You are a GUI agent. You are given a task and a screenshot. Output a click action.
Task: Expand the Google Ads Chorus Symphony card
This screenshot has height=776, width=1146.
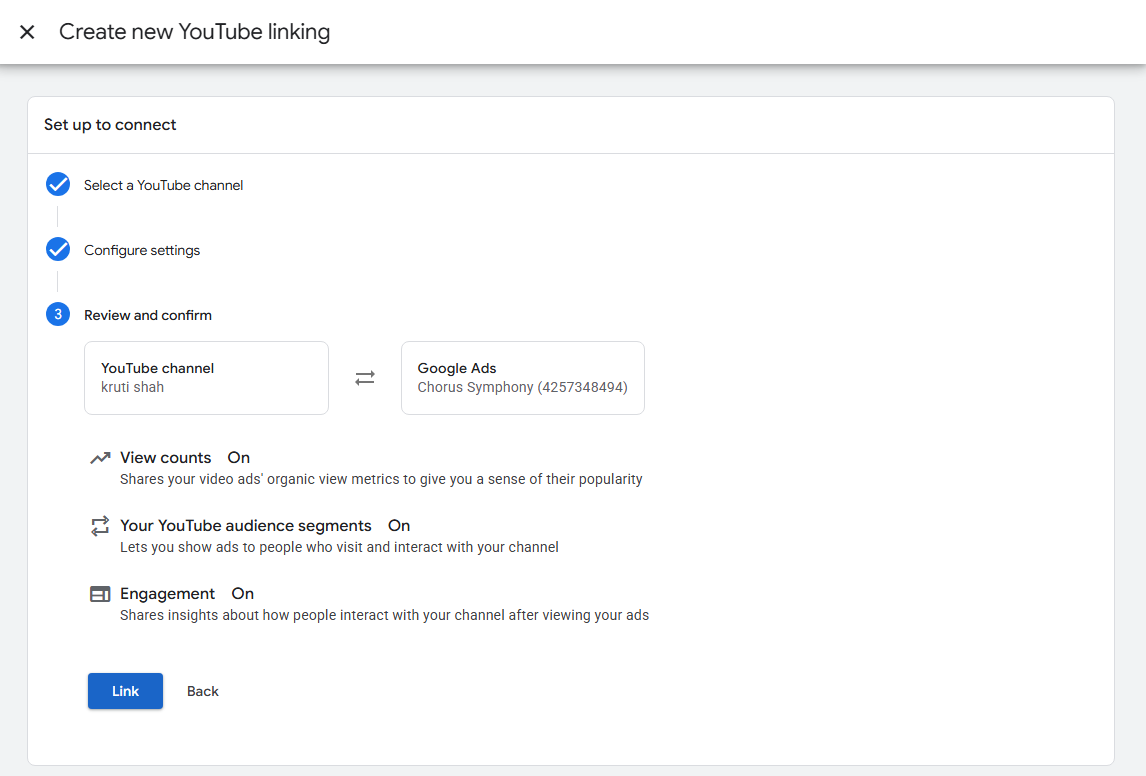coord(522,378)
